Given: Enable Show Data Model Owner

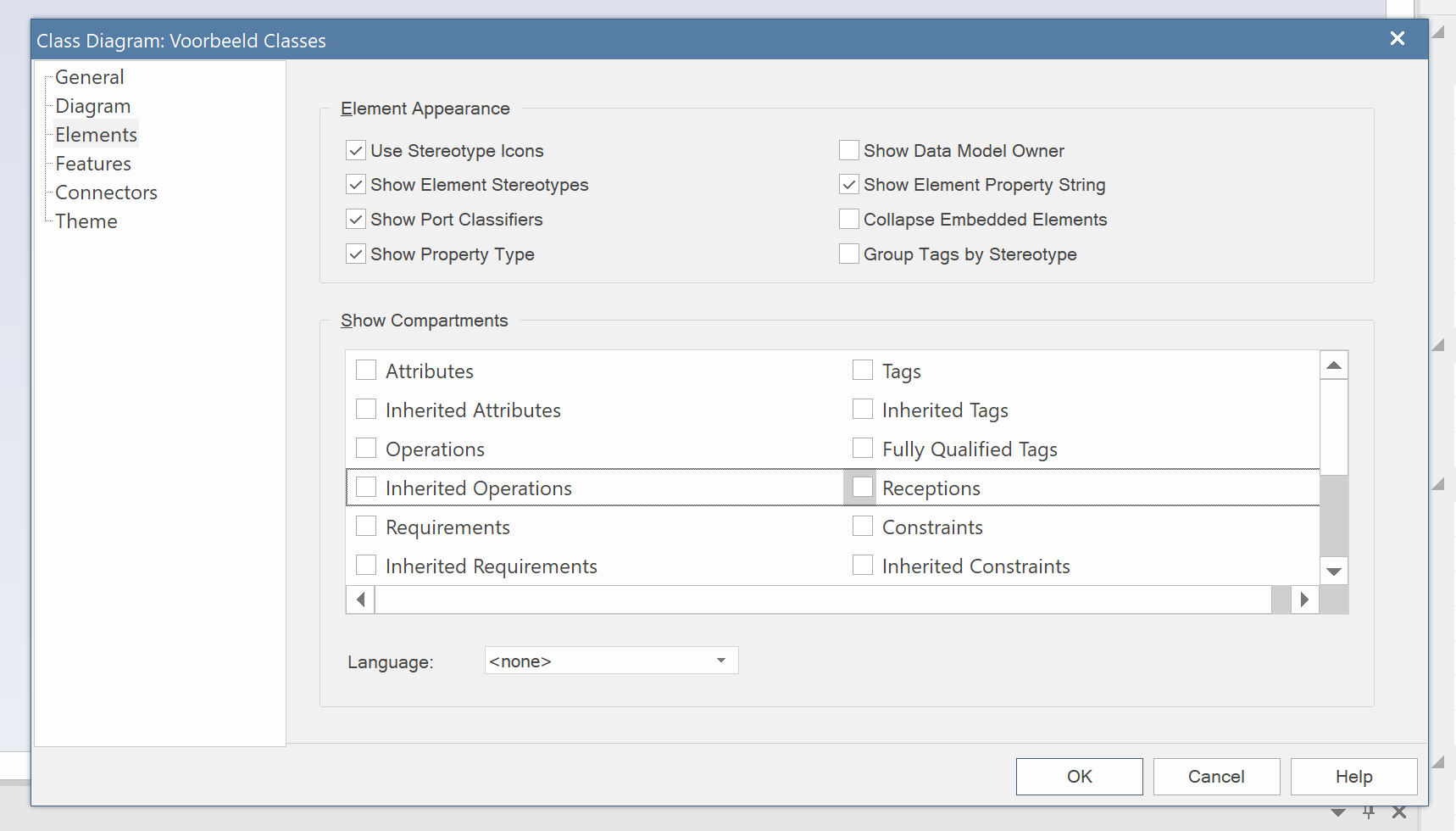Looking at the screenshot, I should pos(848,151).
